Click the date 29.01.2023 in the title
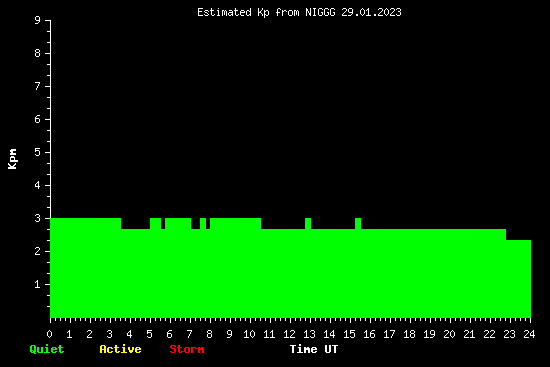 click(x=371, y=13)
